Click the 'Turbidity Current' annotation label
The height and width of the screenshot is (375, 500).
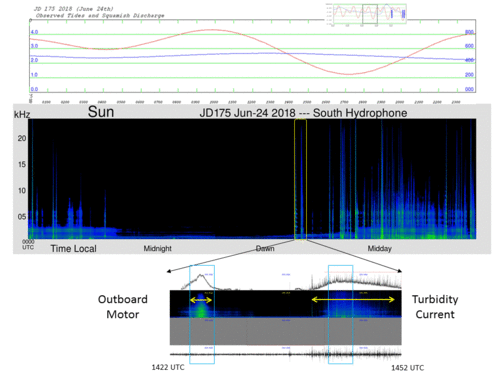[435, 307]
